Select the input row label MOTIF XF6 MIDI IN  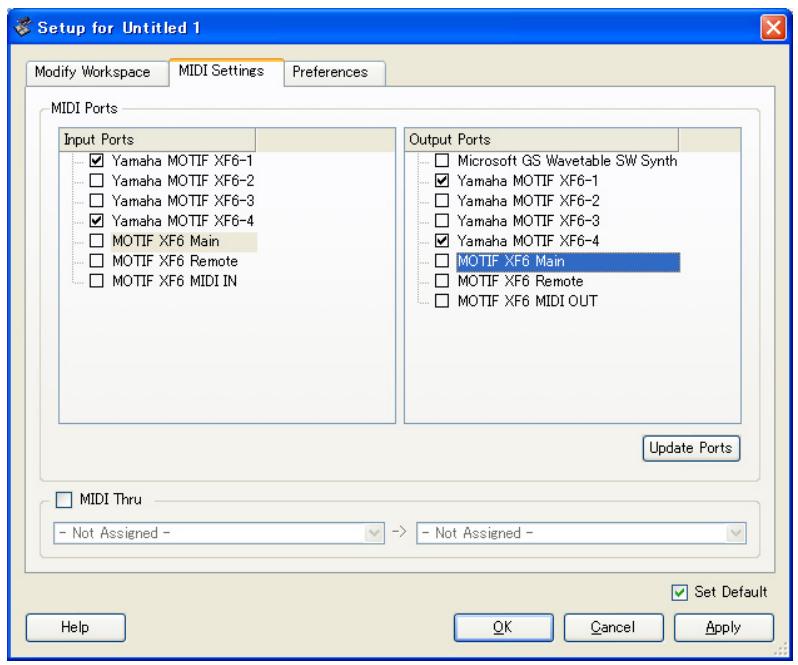pyautogui.click(x=175, y=281)
